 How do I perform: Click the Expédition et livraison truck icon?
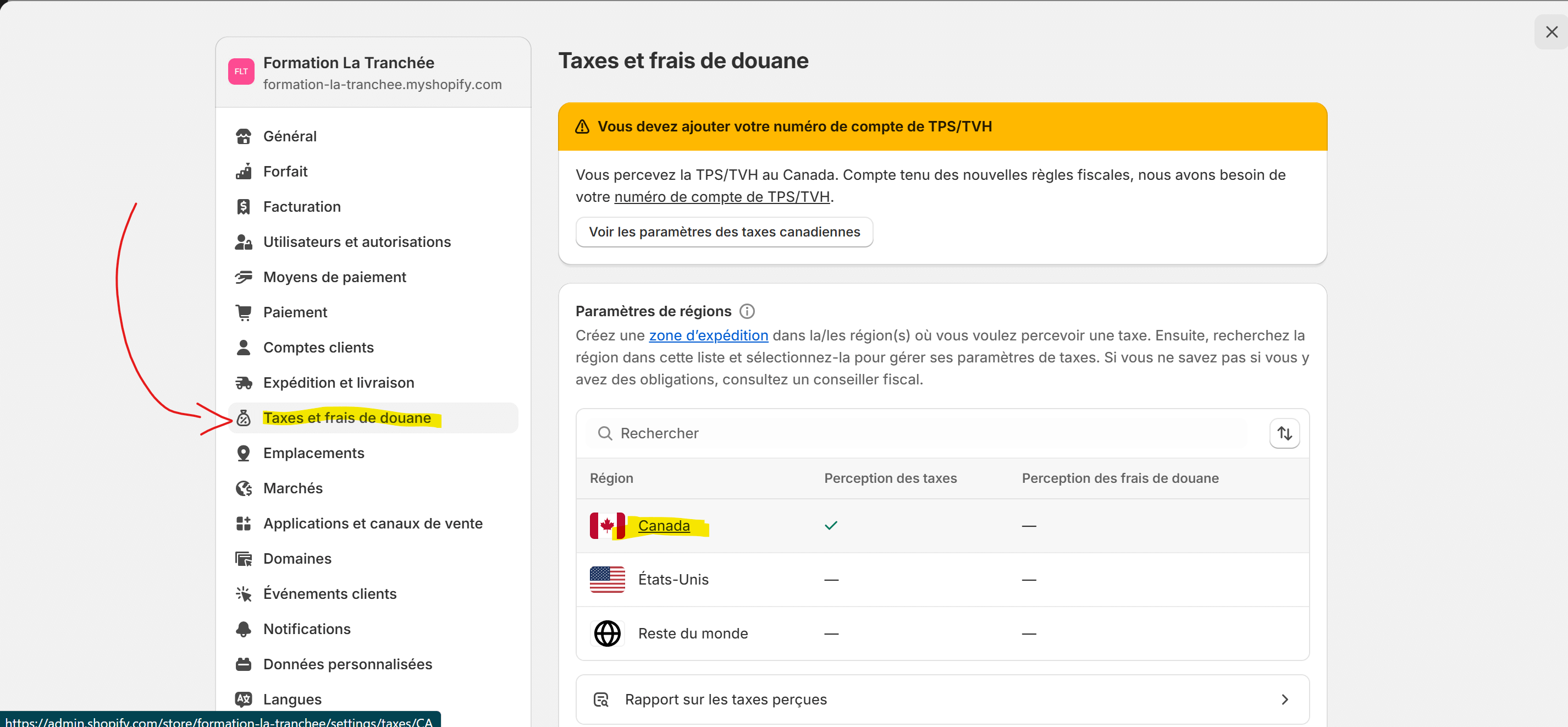pyautogui.click(x=244, y=382)
